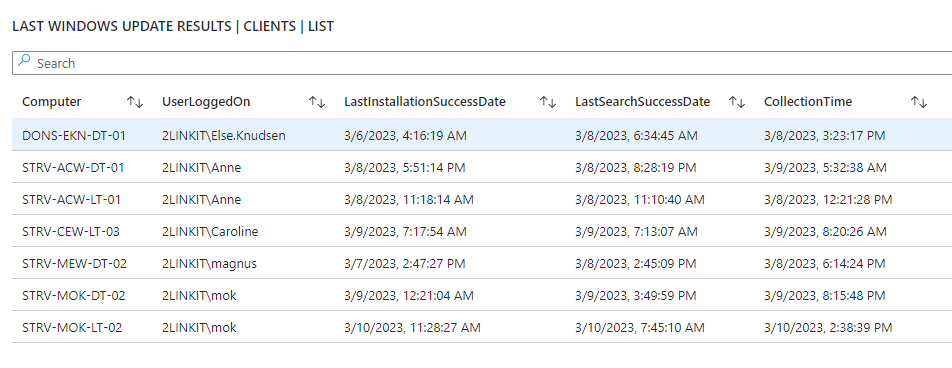This screenshot has height=368, width=952.
Task: Sort by LastSearchSuccessDate arrows icon
Action: 737,102
